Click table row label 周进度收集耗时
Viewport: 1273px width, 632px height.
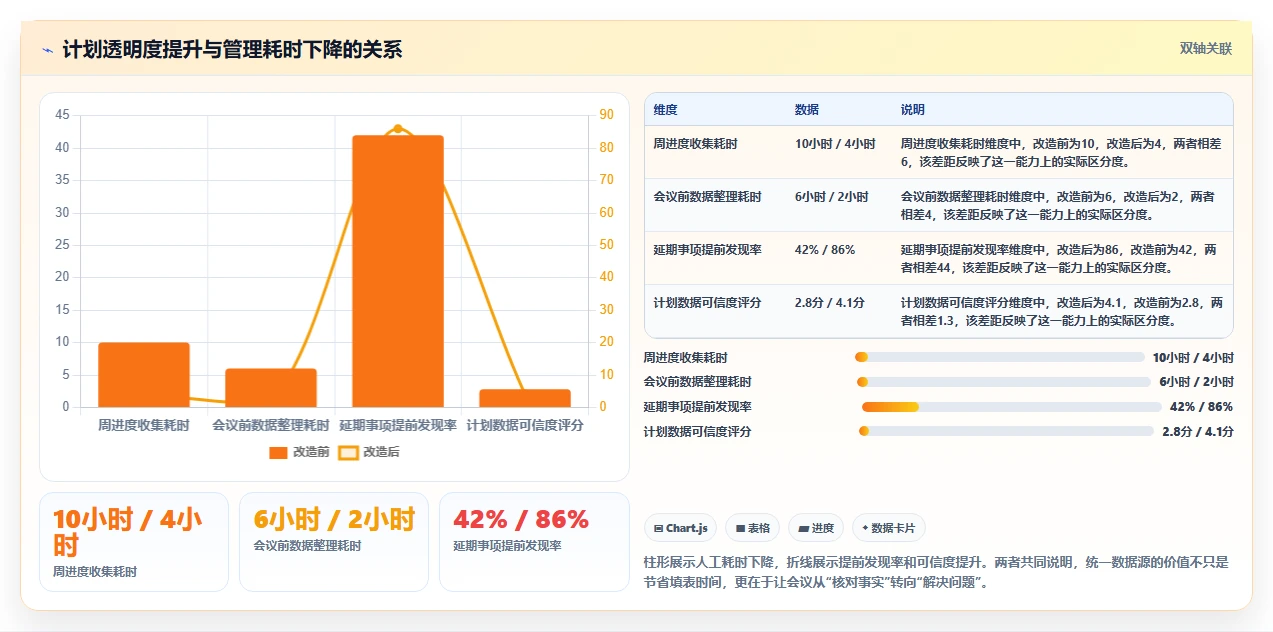click(x=695, y=144)
